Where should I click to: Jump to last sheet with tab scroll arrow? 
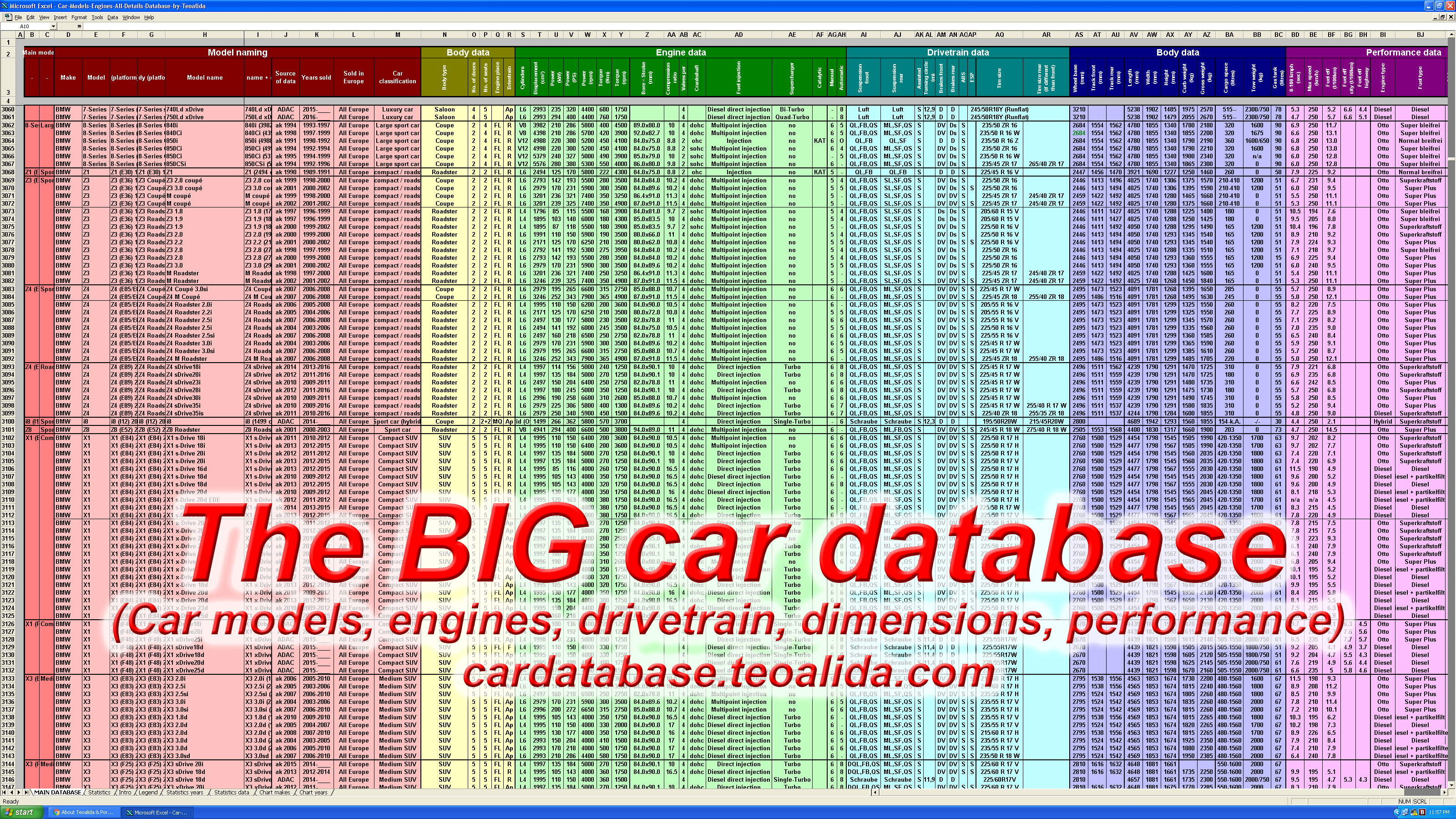[26, 793]
